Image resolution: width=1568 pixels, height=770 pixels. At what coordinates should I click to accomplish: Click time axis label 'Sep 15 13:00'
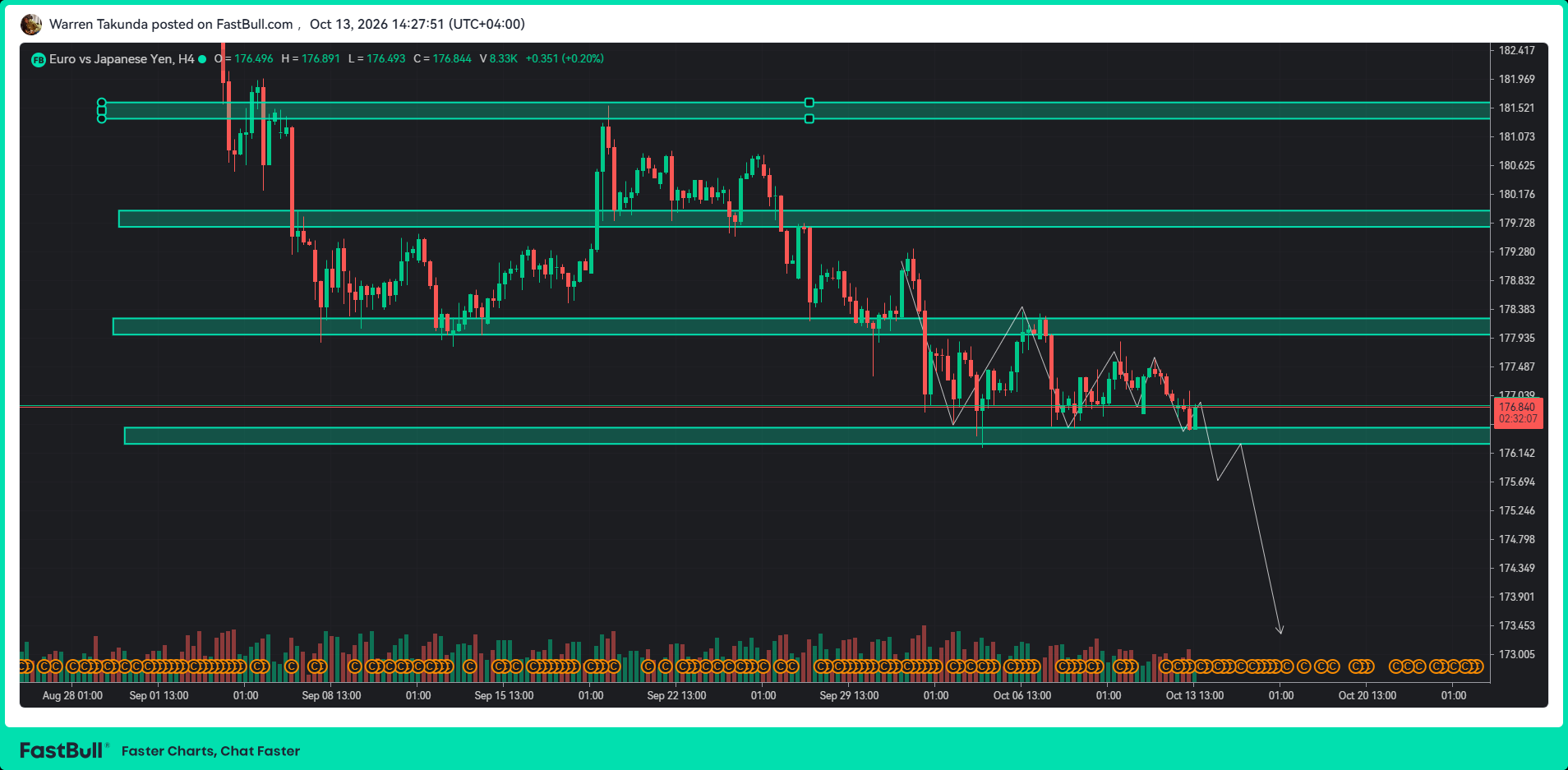click(504, 696)
